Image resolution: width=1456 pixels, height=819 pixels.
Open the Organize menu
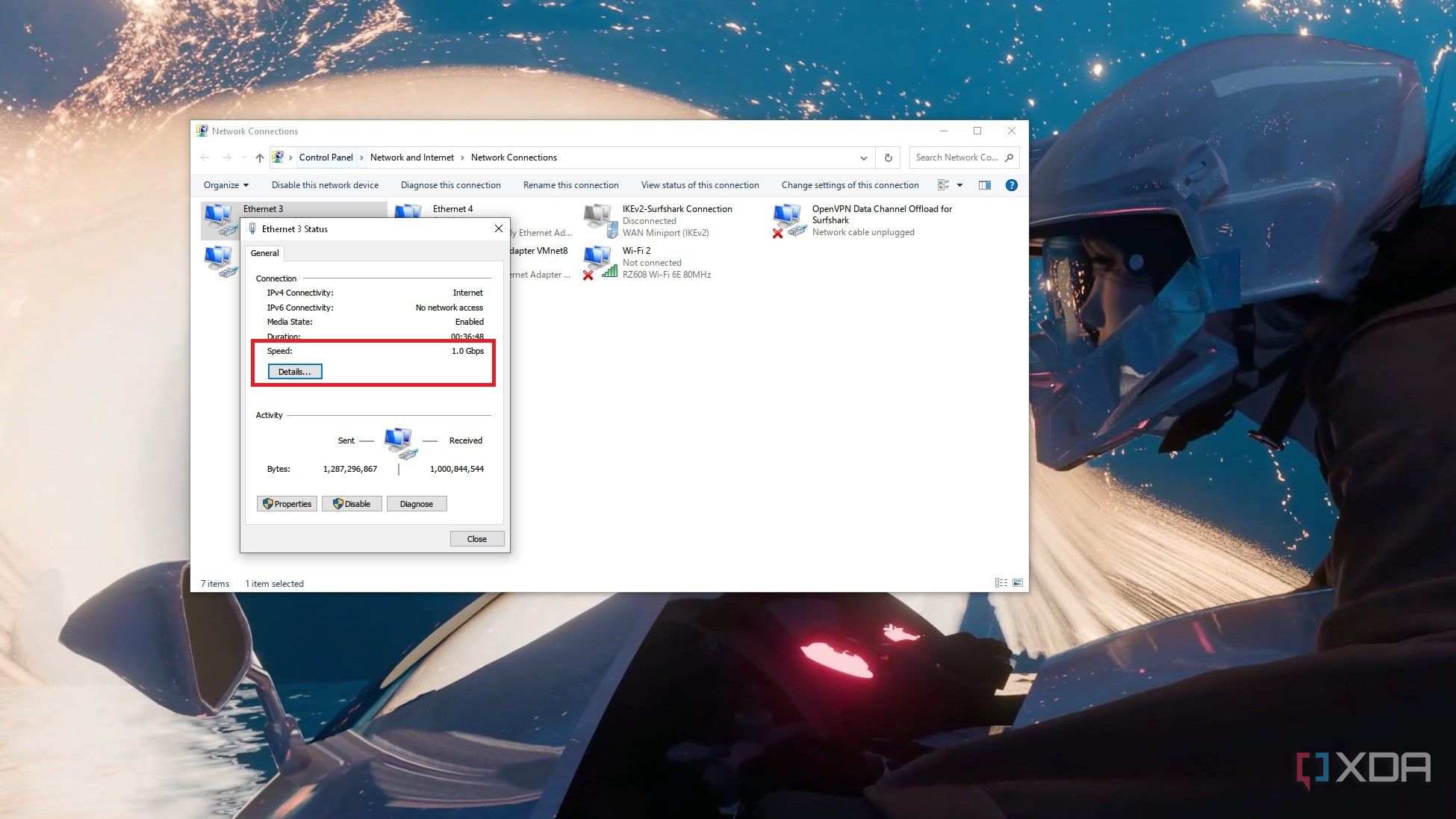click(x=225, y=185)
